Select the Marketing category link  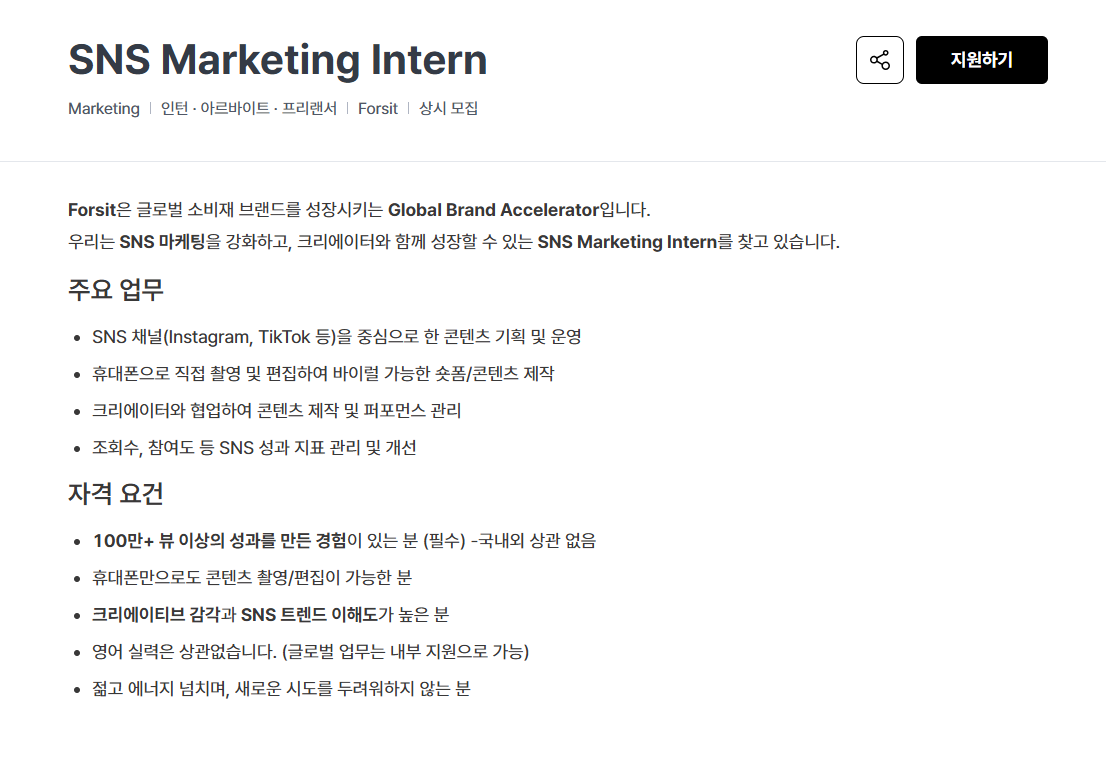click(104, 109)
